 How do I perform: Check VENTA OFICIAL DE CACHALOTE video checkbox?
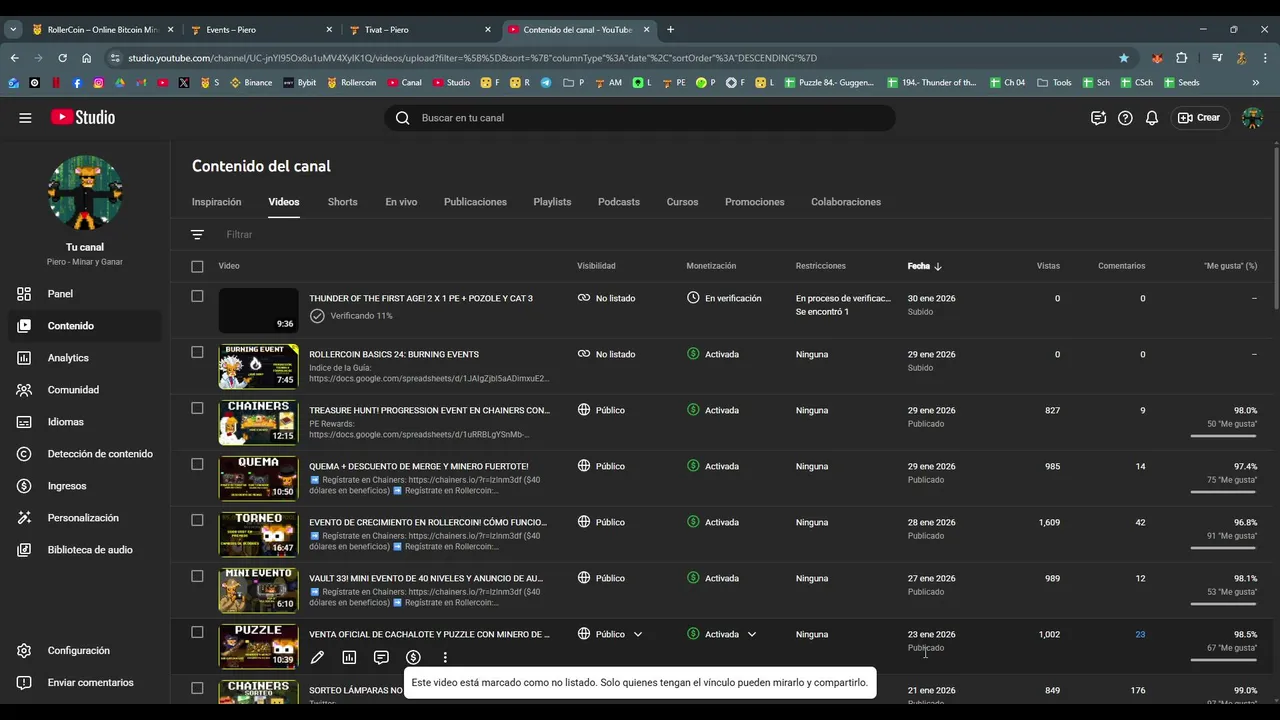(197, 632)
